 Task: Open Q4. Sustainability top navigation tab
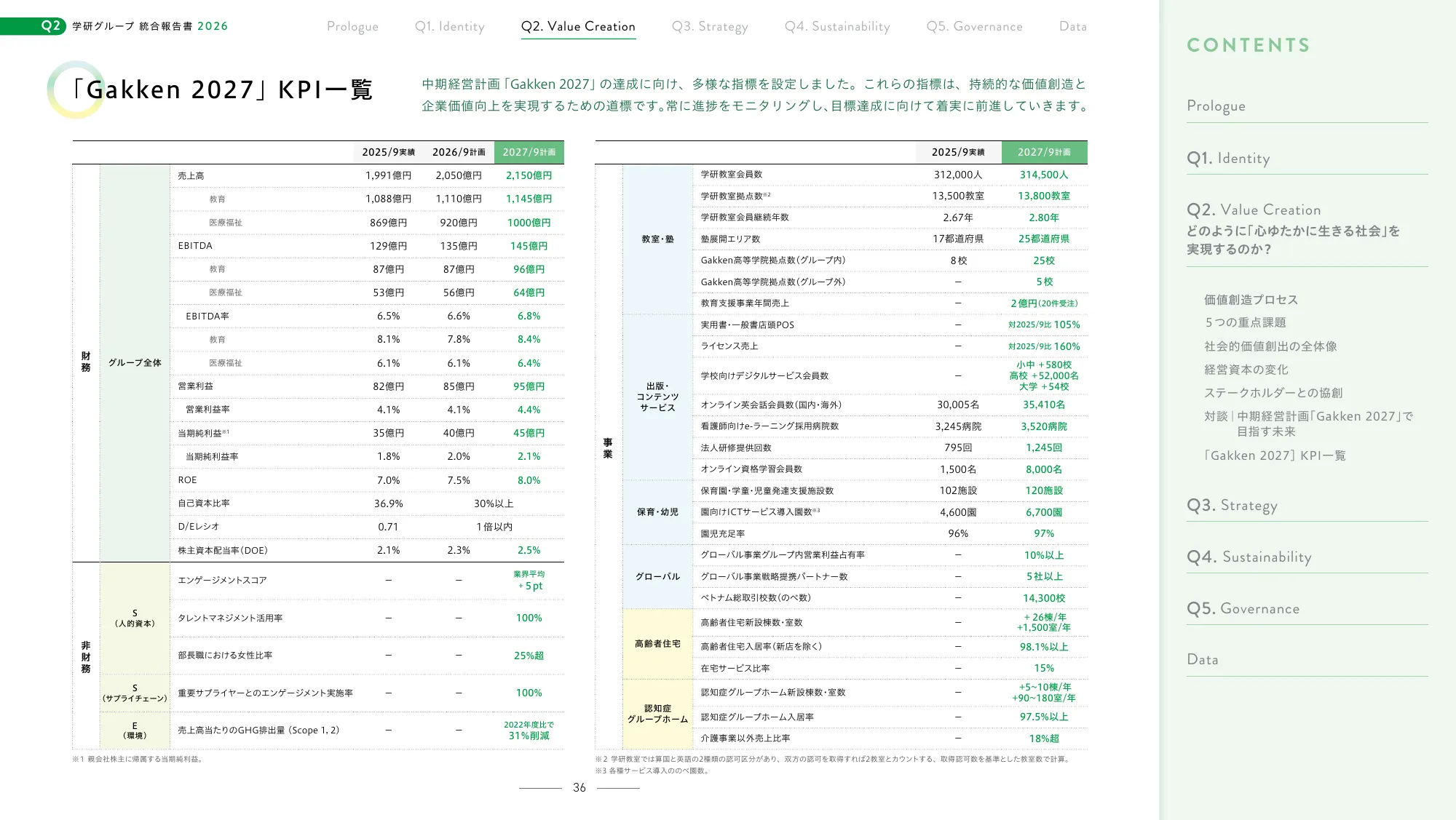click(x=837, y=26)
